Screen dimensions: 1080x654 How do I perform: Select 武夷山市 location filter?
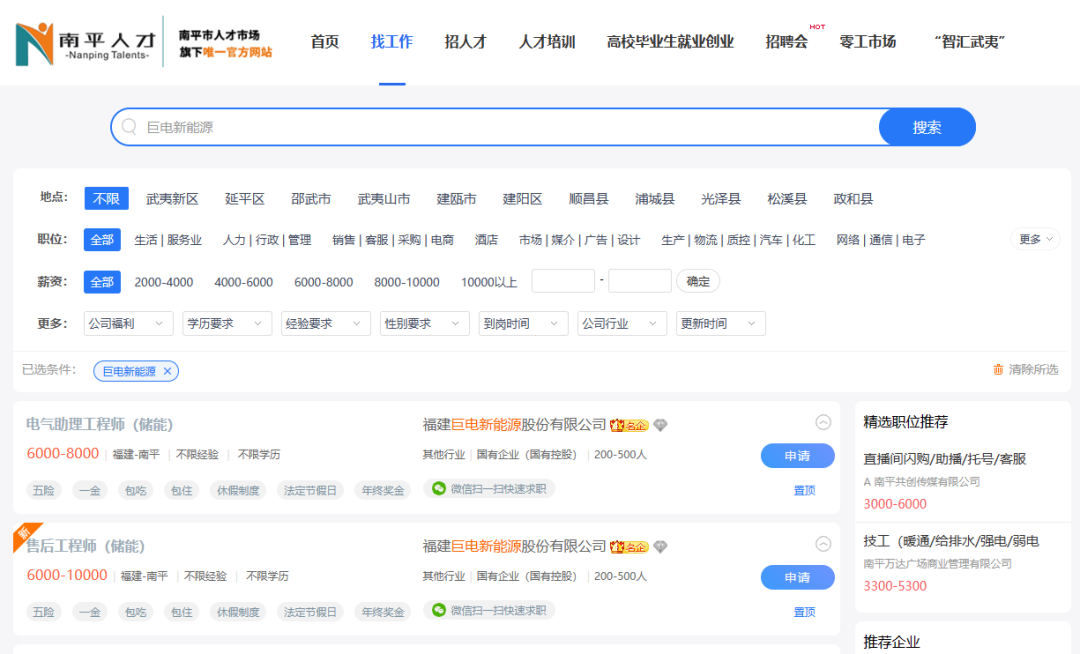pyautogui.click(x=384, y=199)
